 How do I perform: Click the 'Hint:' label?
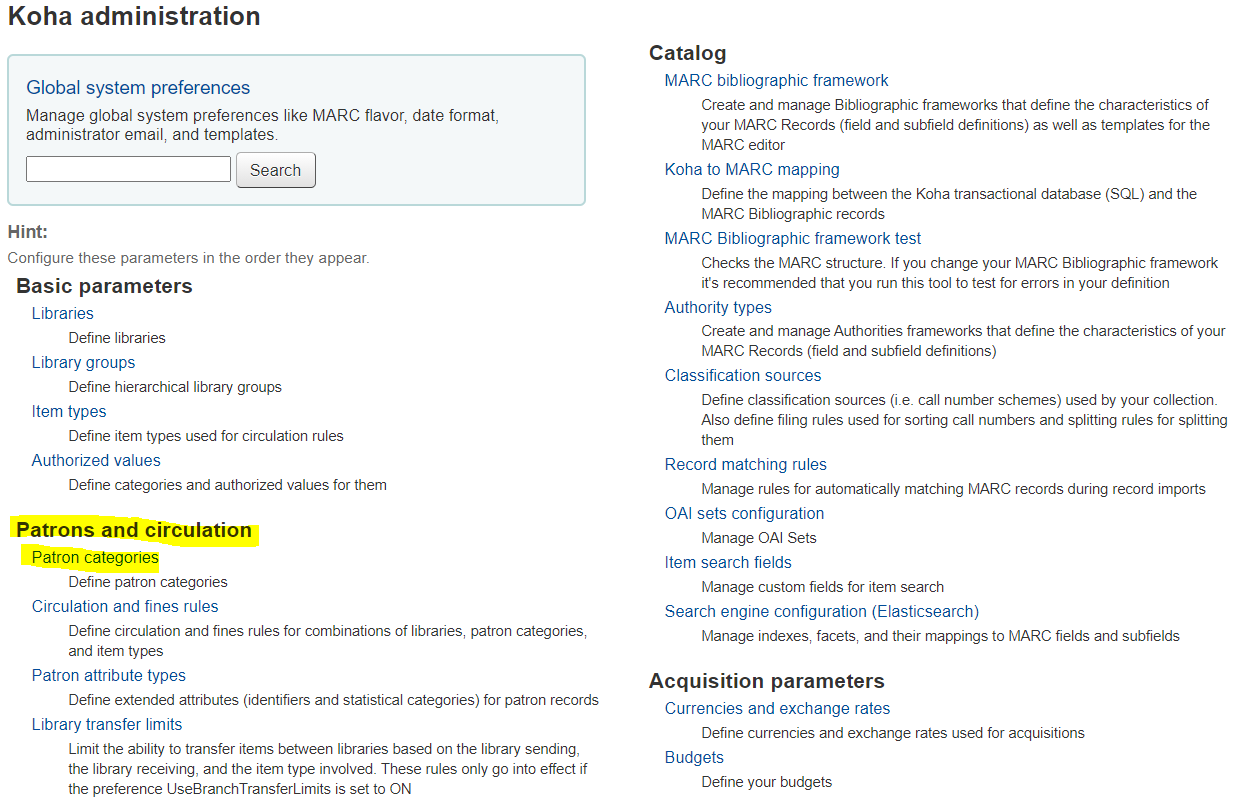pyautogui.click(x=28, y=232)
